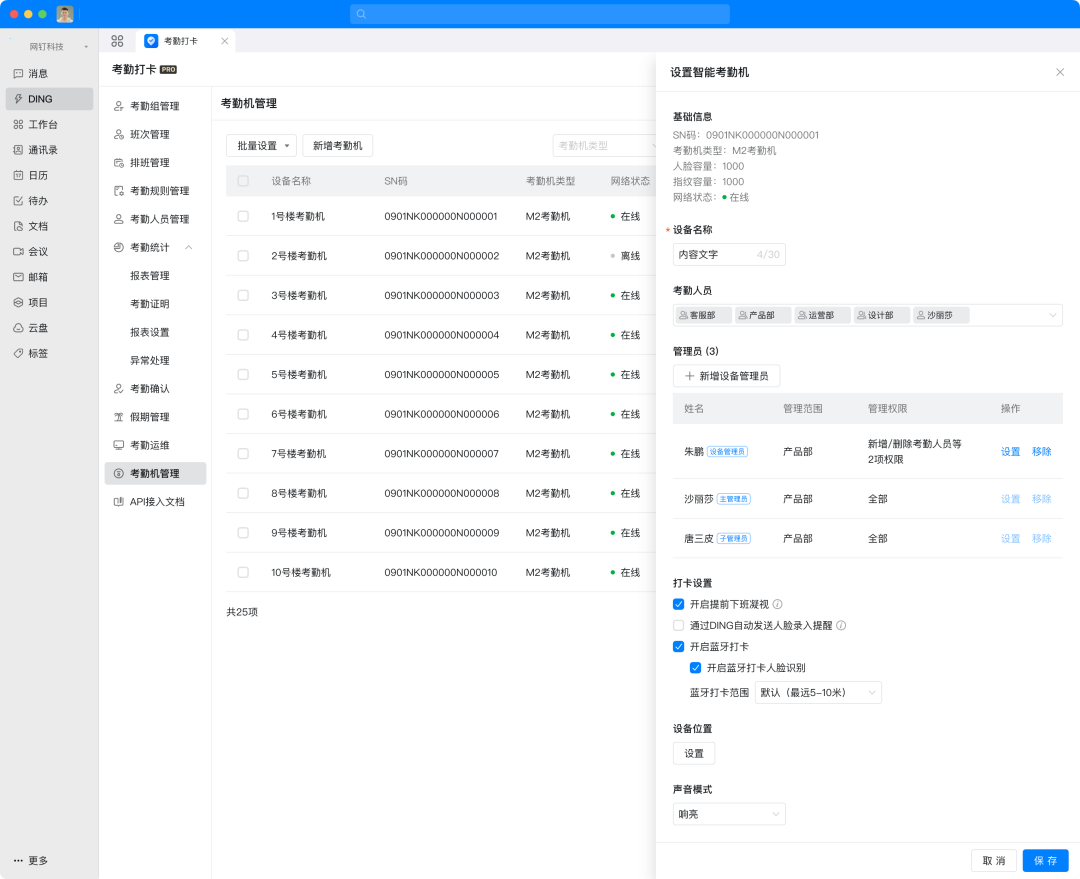Screen dimensions: 1080x879
Task: Close the 设置智能考勤机 panel with X
Action: tap(1060, 72)
